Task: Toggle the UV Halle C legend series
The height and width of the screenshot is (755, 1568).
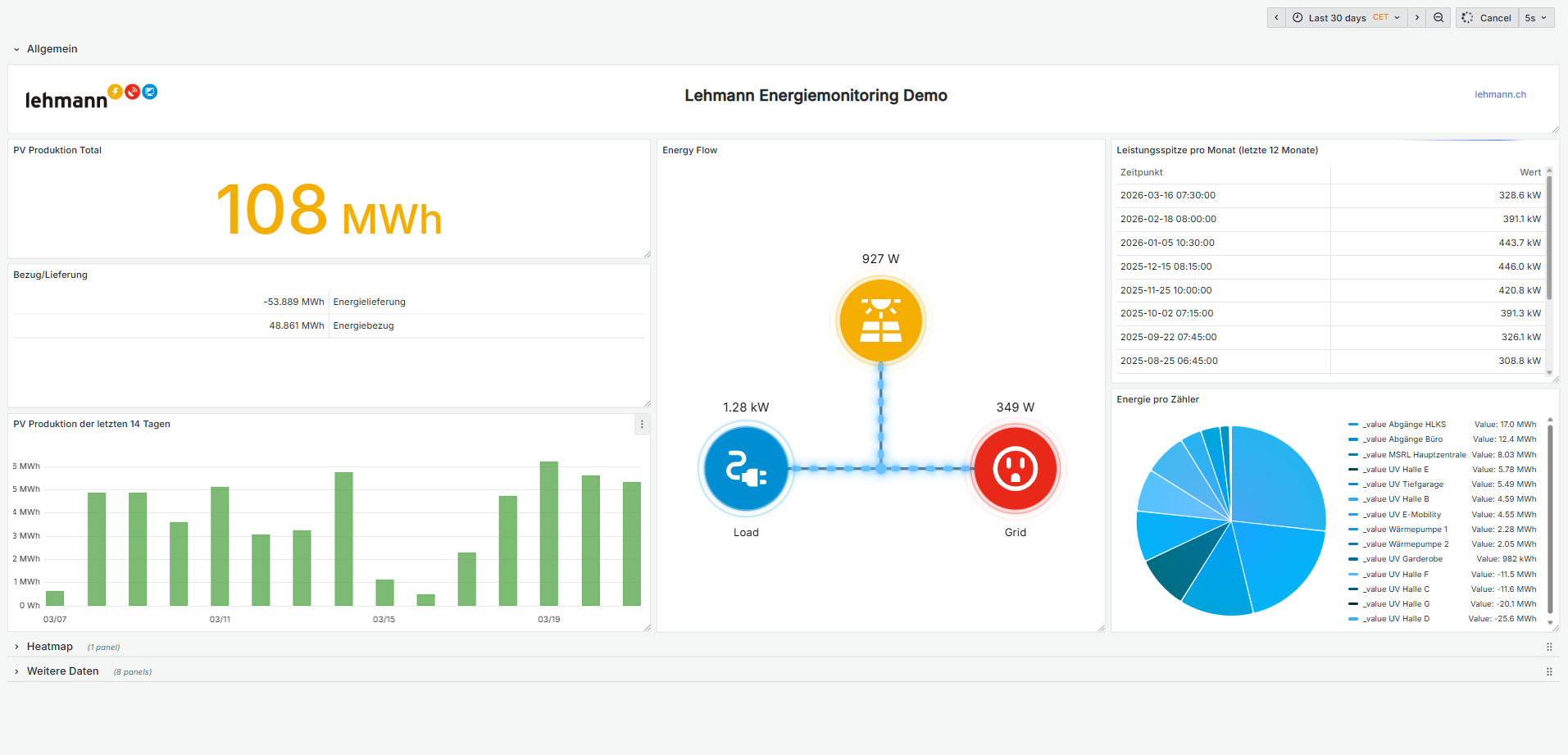Action: [1396, 589]
